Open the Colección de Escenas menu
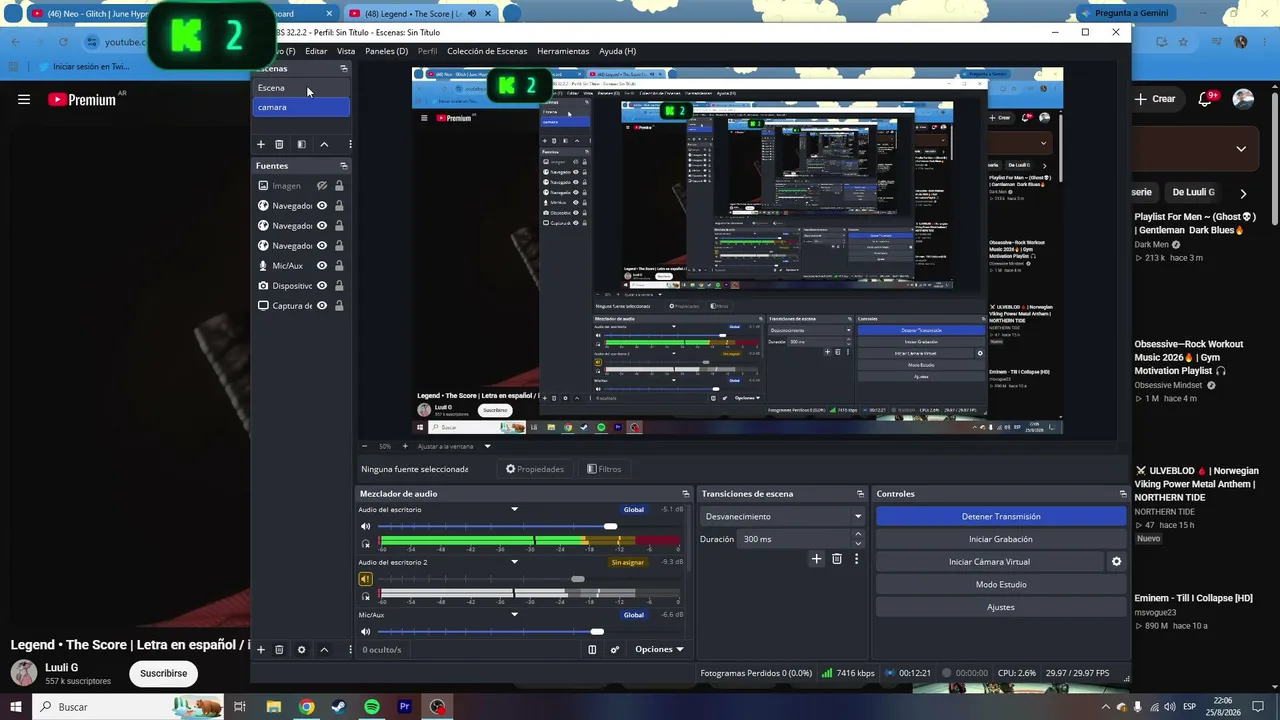1280x720 pixels. (x=487, y=51)
